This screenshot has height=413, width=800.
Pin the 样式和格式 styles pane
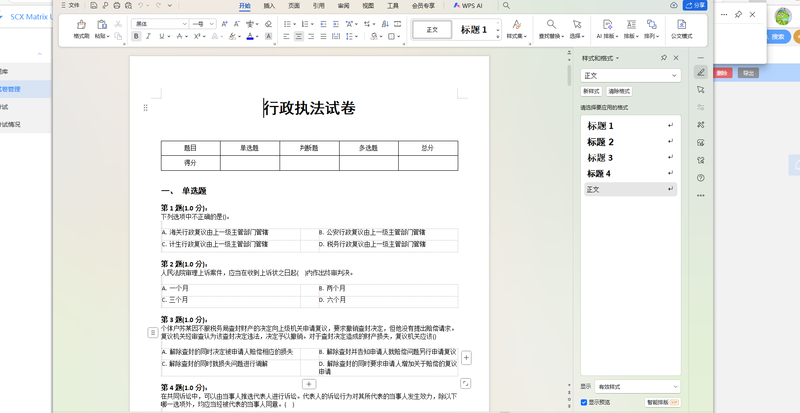coord(664,58)
